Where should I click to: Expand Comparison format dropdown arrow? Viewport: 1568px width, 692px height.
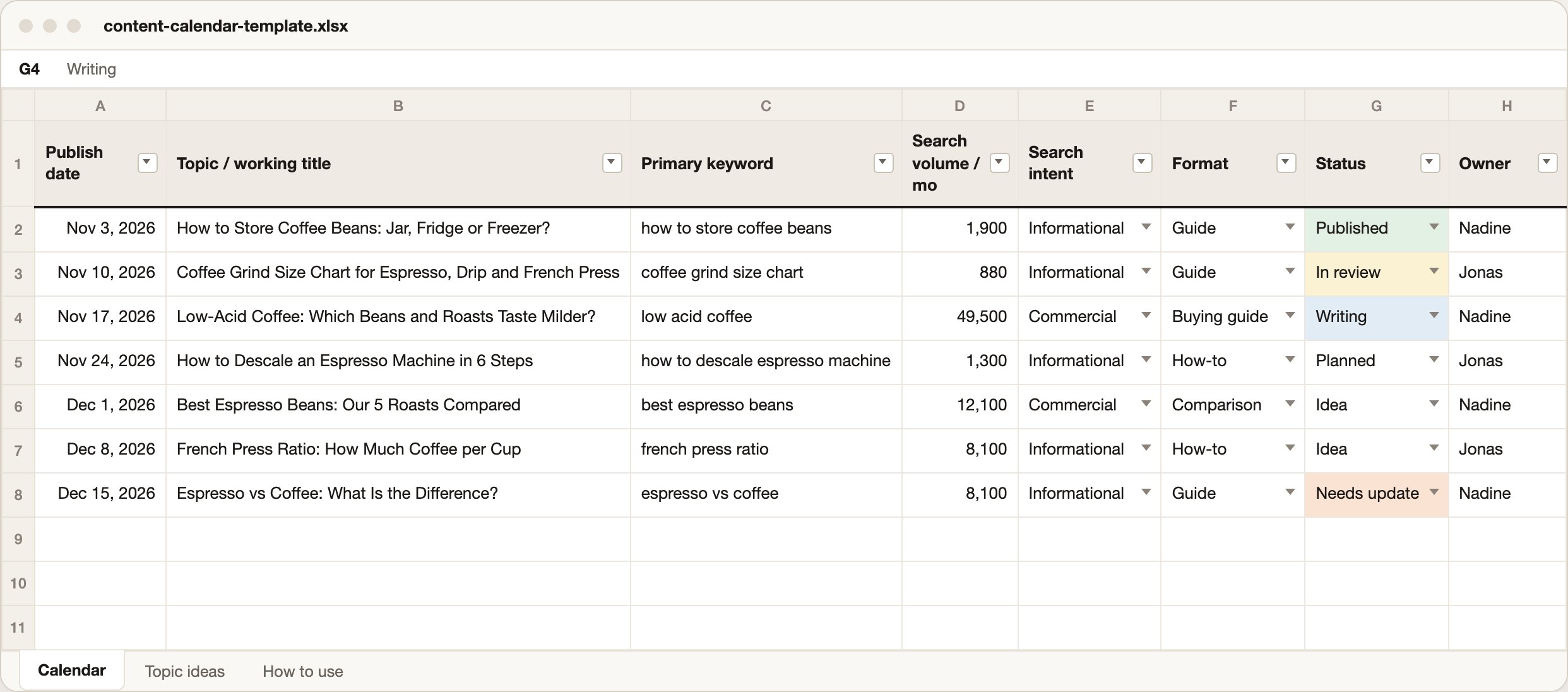pyautogui.click(x=1290, y=404)
